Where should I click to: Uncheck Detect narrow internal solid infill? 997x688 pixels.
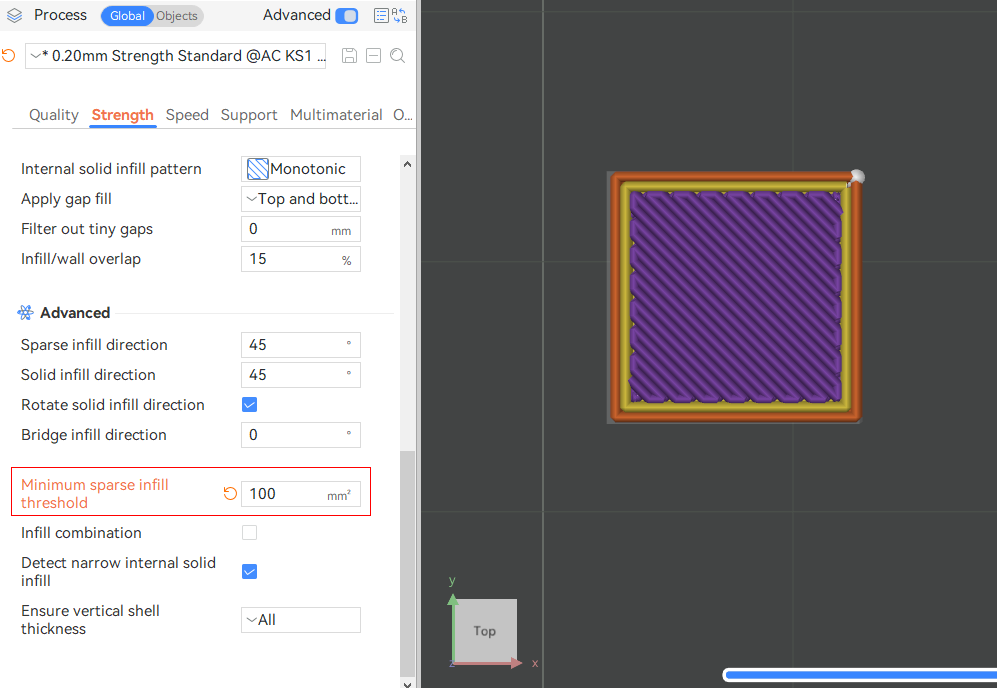[249, 572]
